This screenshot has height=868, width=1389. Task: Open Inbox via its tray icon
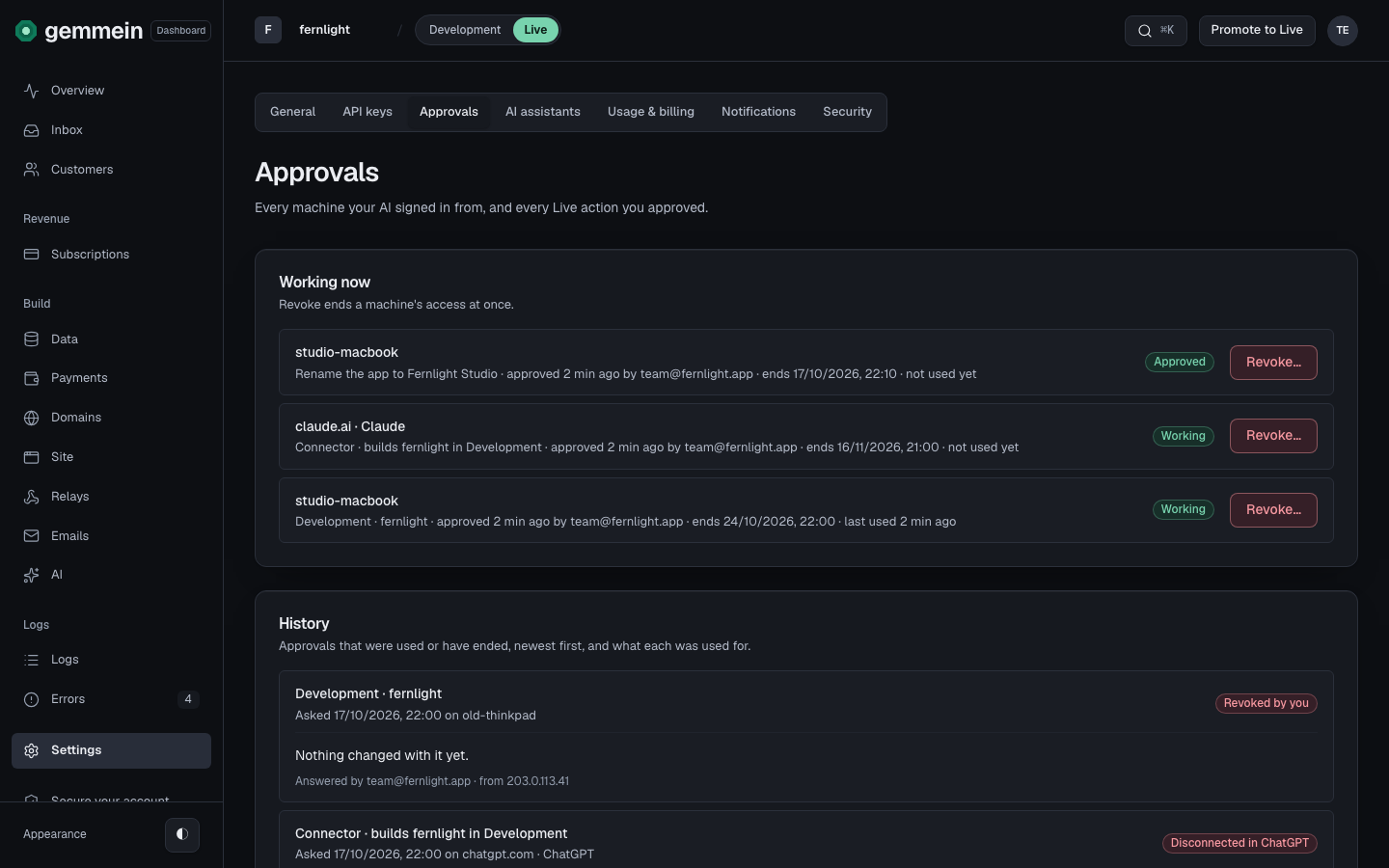pos(32,130)
